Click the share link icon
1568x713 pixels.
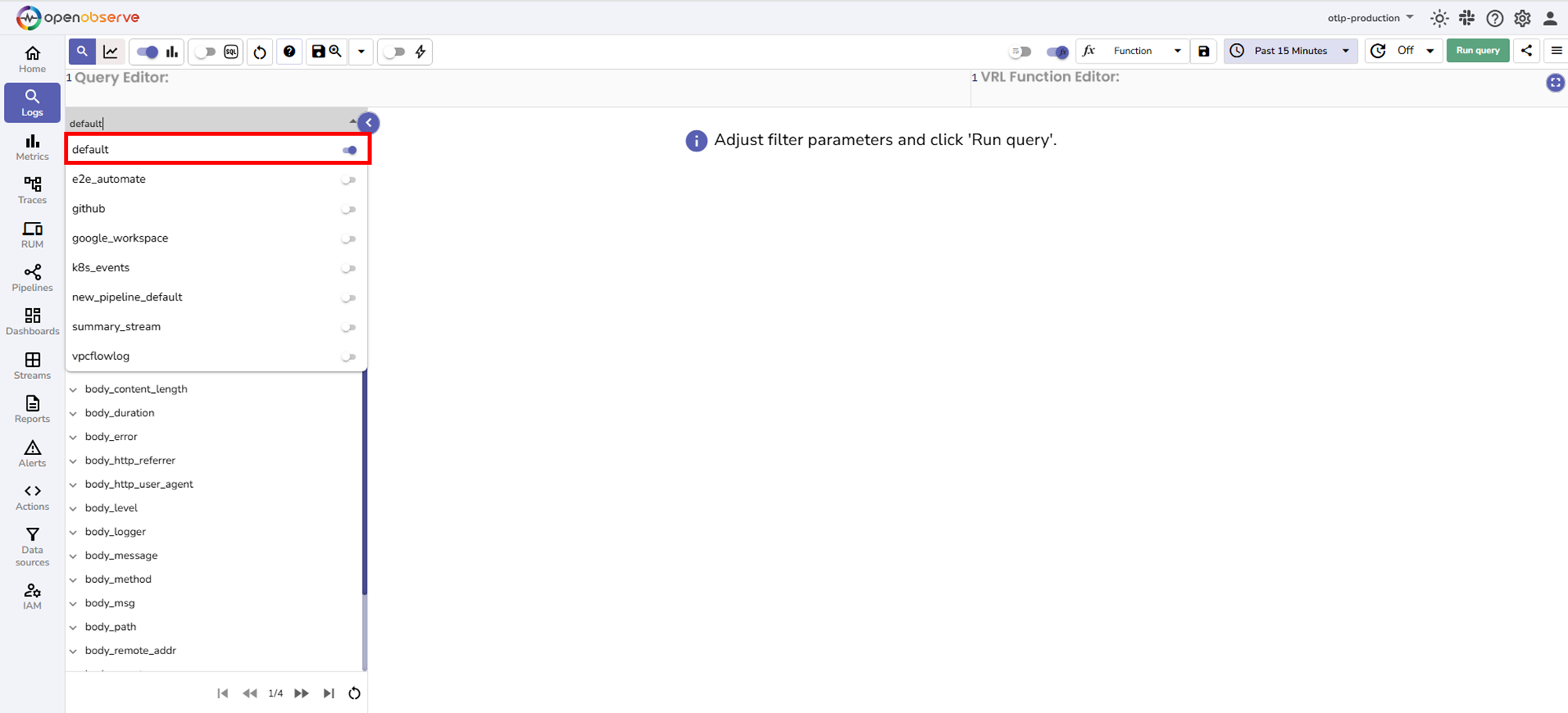[1526, 51]
